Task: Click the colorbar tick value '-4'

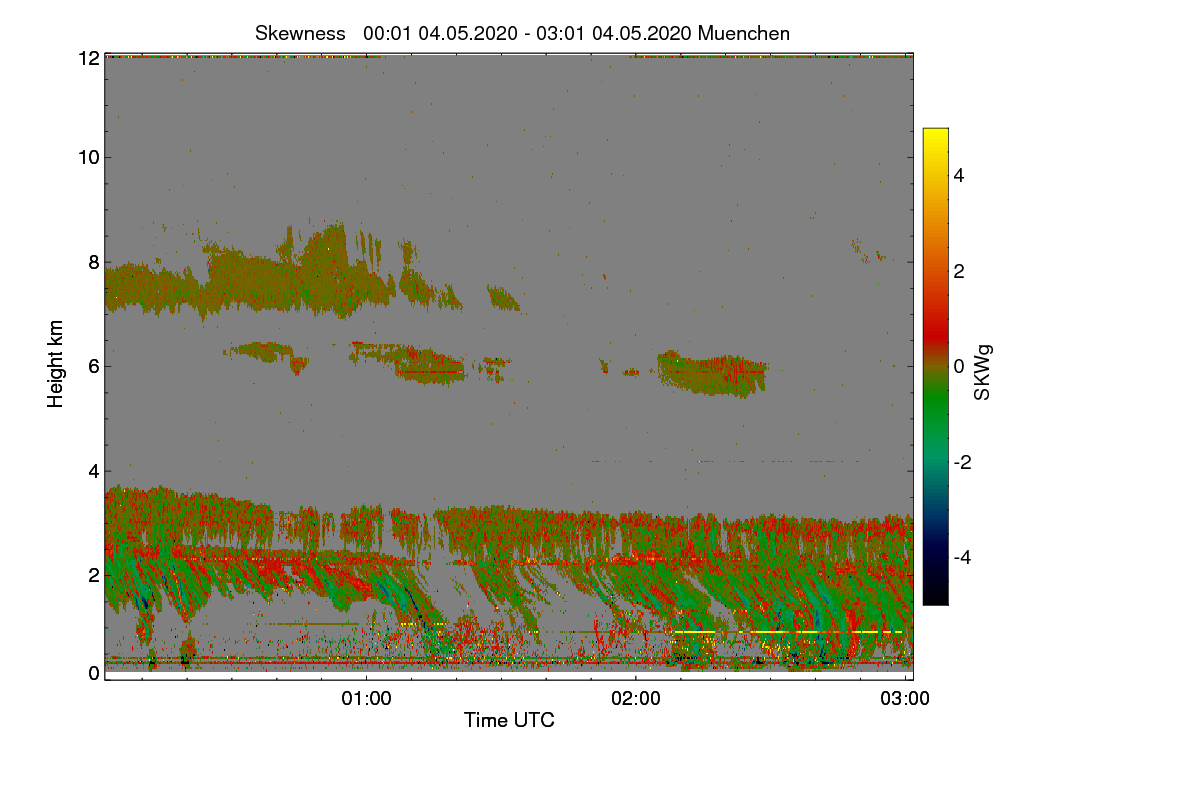Action: pyautogui.click(x=962, y=557)
